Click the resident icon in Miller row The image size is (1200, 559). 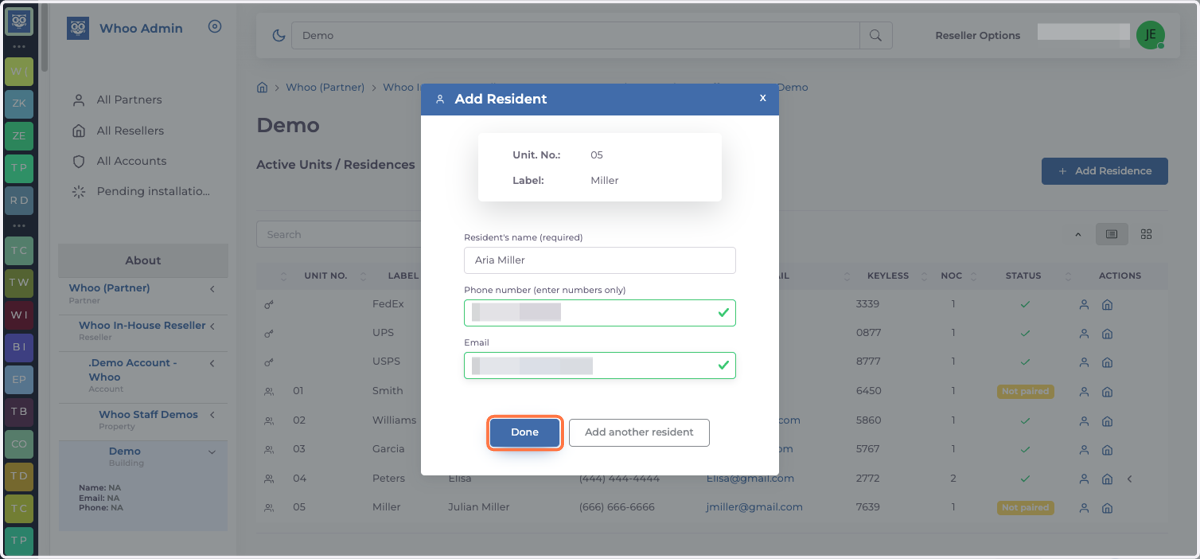[1084, 508]
